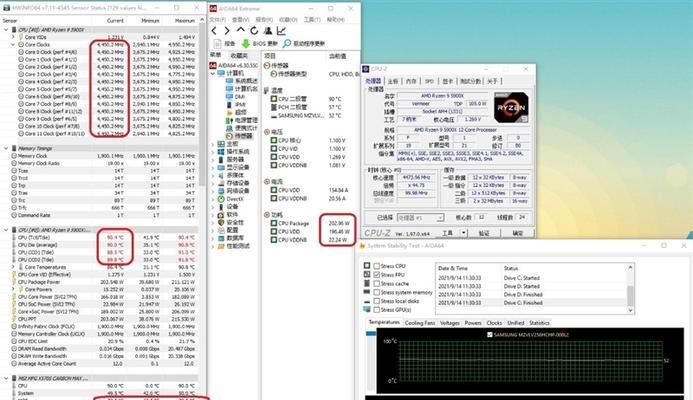Switch to the 内存 tab in CPU-Z
Viewport: 693px width, 400px height.
coord(411,81)
